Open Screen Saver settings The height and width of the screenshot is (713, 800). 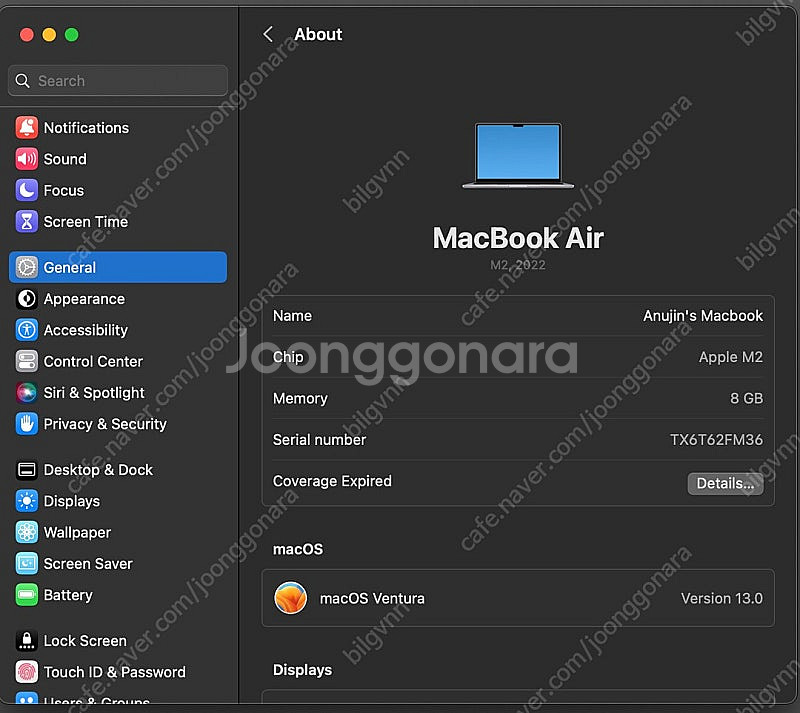click(88, 563)
